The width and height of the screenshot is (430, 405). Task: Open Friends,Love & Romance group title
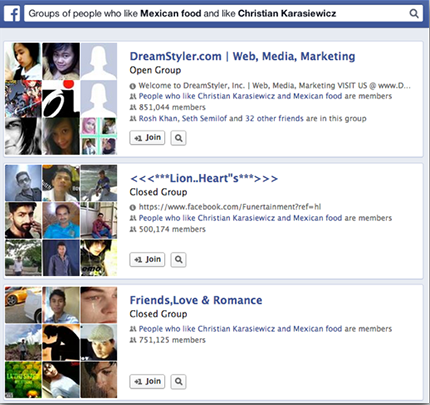point(196,300)
